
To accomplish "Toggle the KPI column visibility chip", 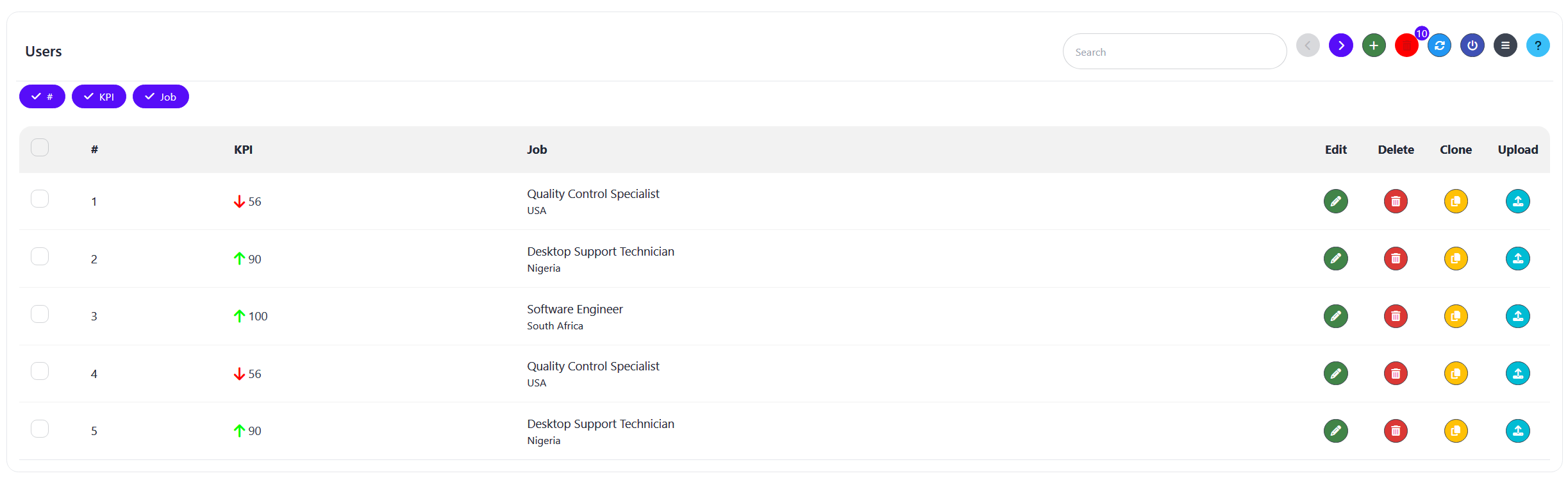I will click(x=99, y=97).
